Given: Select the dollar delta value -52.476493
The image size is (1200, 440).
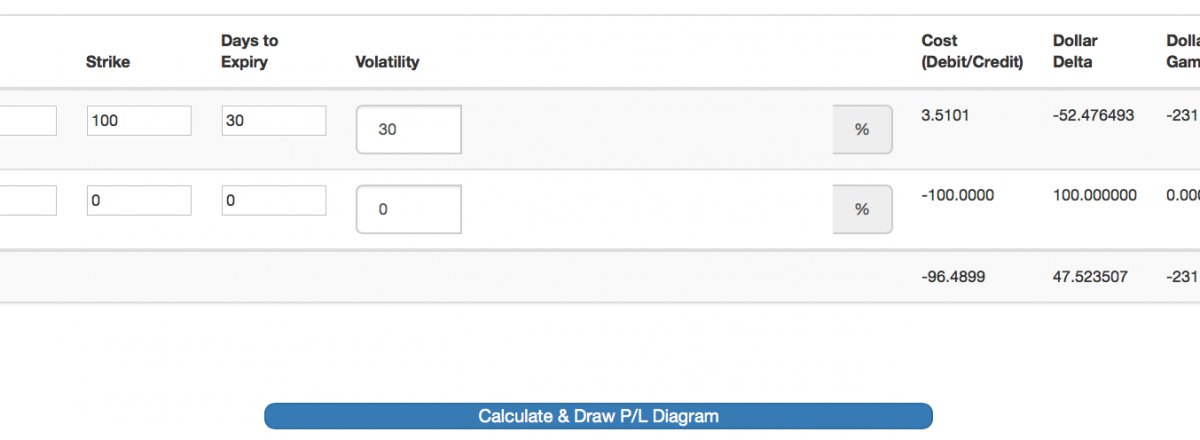Looking at the screenshot, I should point(1094,116).
